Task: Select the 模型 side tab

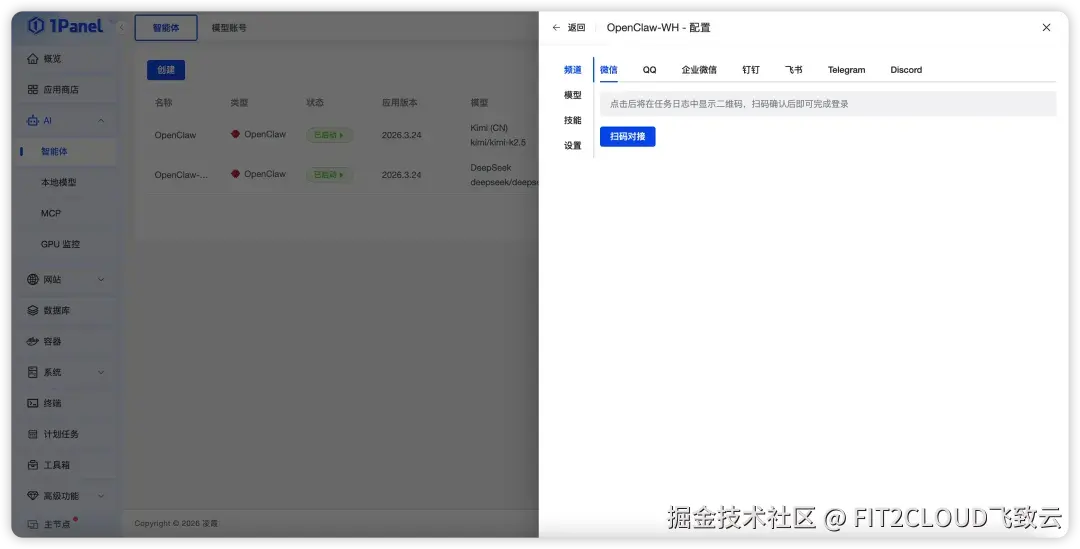Action: [572, 95]
